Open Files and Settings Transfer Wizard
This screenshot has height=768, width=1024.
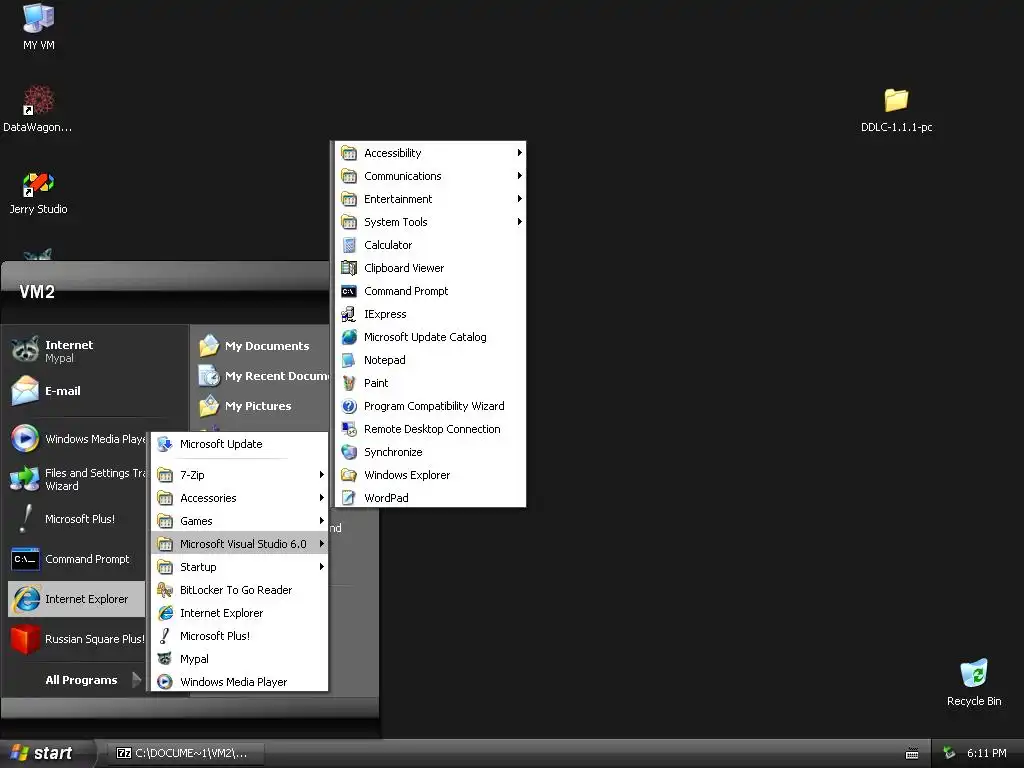click(x=77, y=479)
